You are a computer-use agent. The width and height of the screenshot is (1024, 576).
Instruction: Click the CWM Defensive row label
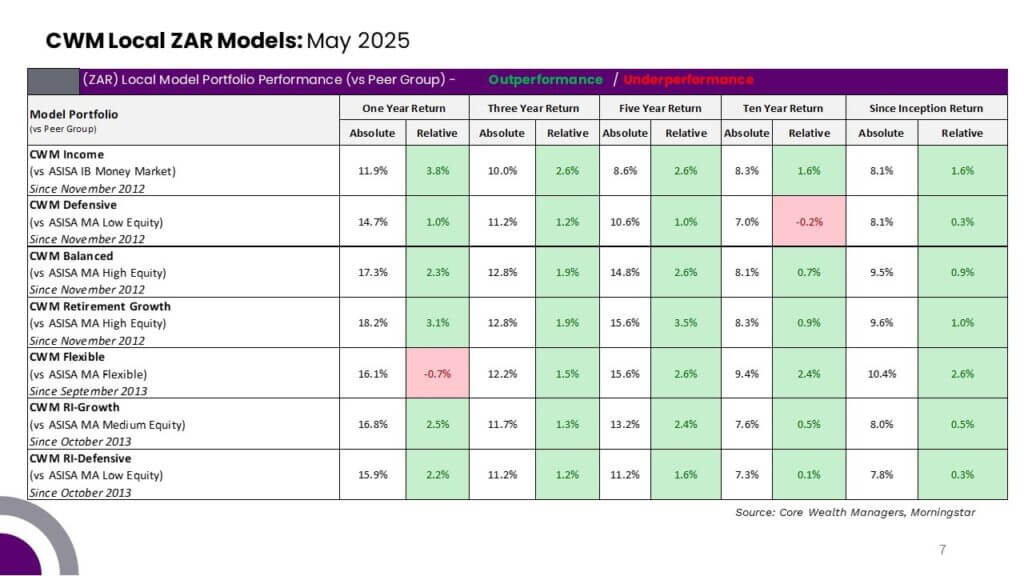73,205
